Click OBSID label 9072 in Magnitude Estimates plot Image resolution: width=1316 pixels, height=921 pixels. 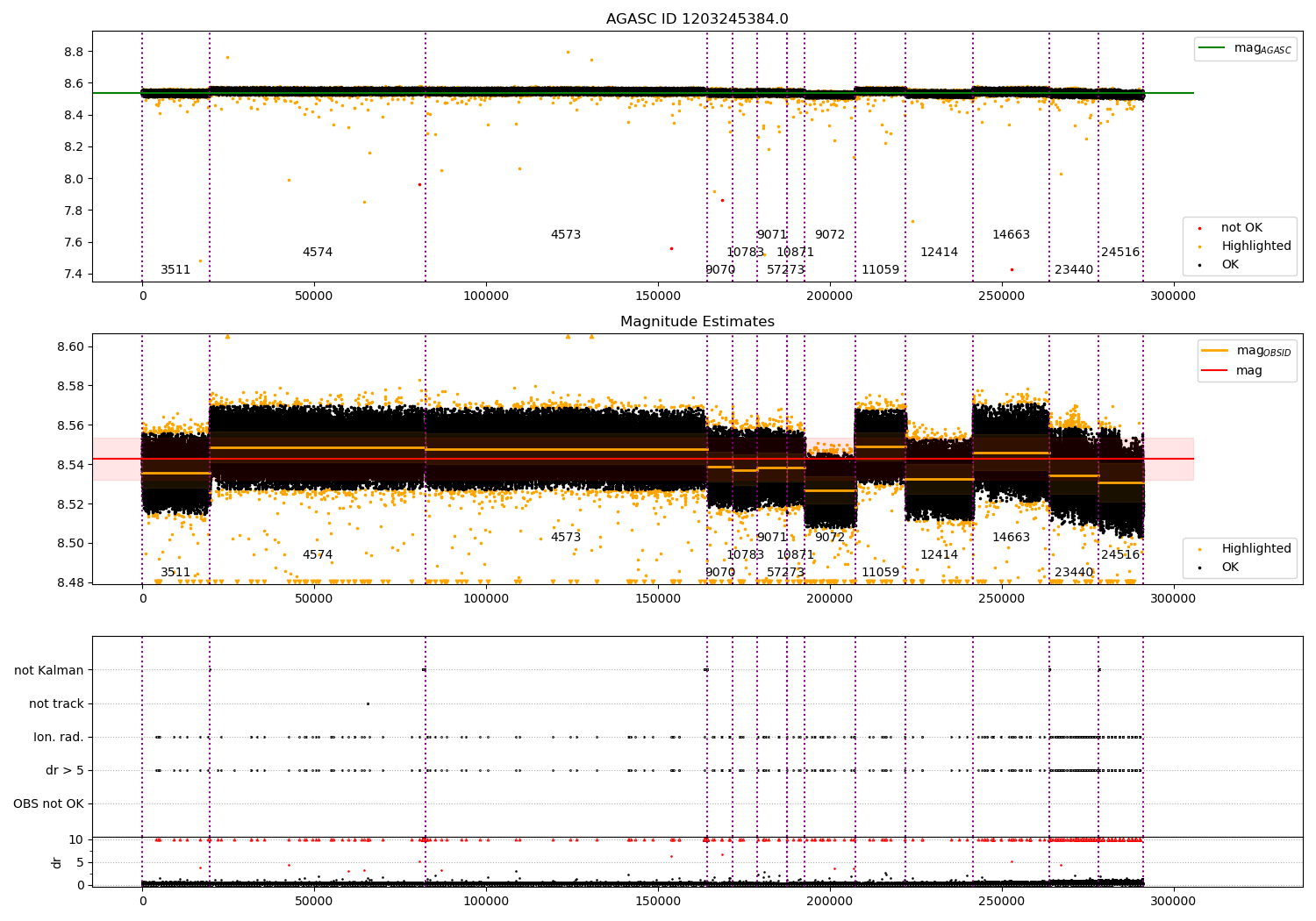830,538
